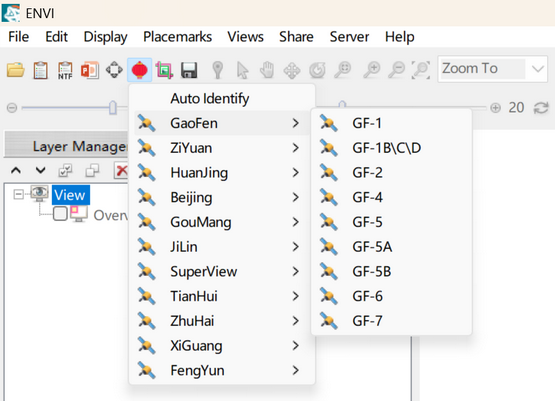Click the Save floppy disk icon
555x401 pixels.
click(x=189, y=70)
